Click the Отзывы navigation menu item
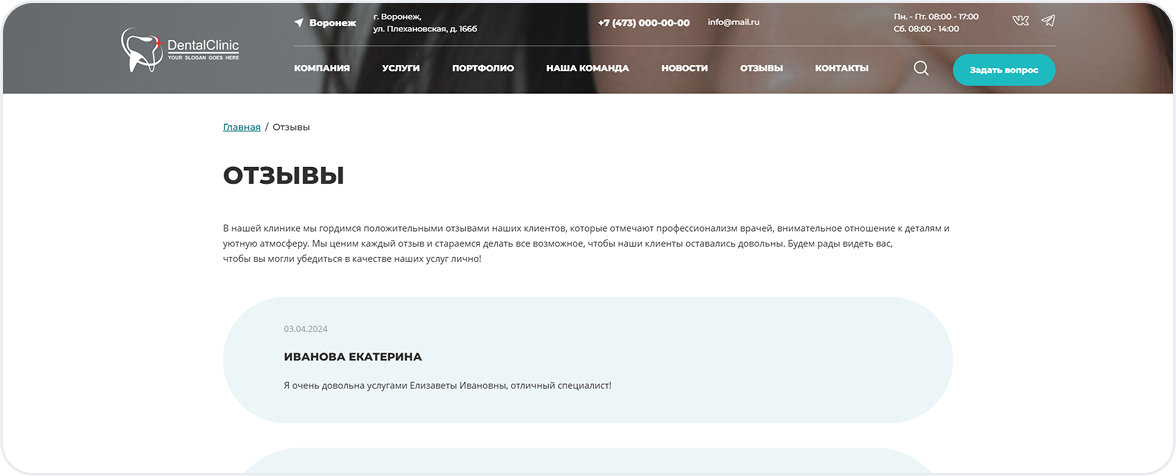Viewport: 1176px width, 476px height. [x=761, y=69]
